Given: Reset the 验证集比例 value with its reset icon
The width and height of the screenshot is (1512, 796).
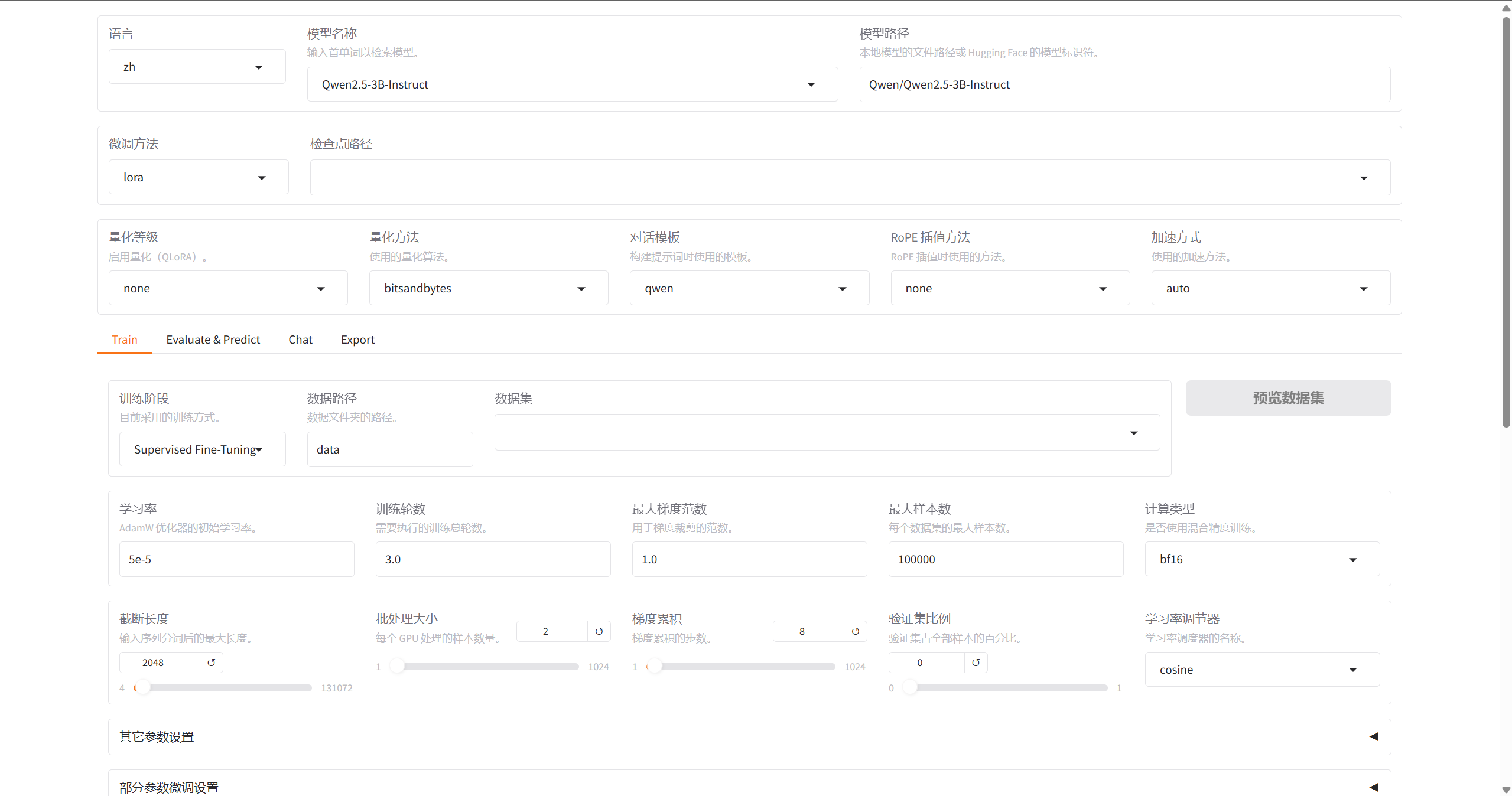Looking at the screenshot, I should point(976,663).
